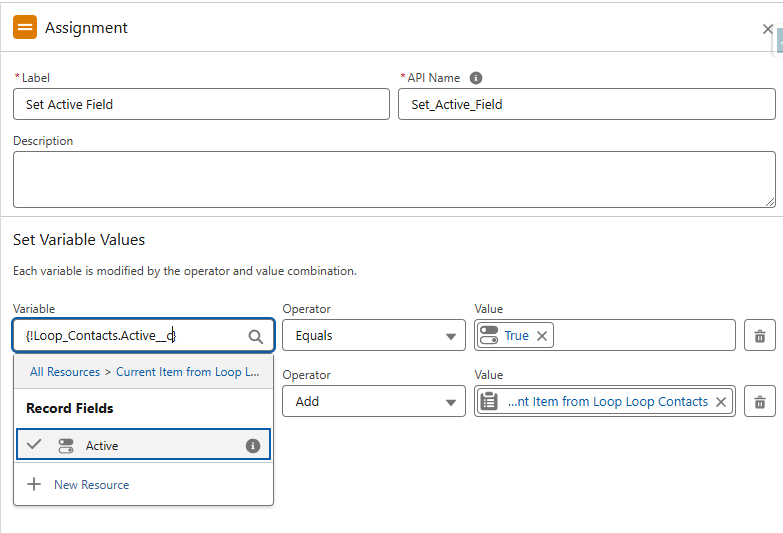Click the Label text field
The height and width of the screenshot is (533, 783).
pyautogui.click(x=201, y=104)
